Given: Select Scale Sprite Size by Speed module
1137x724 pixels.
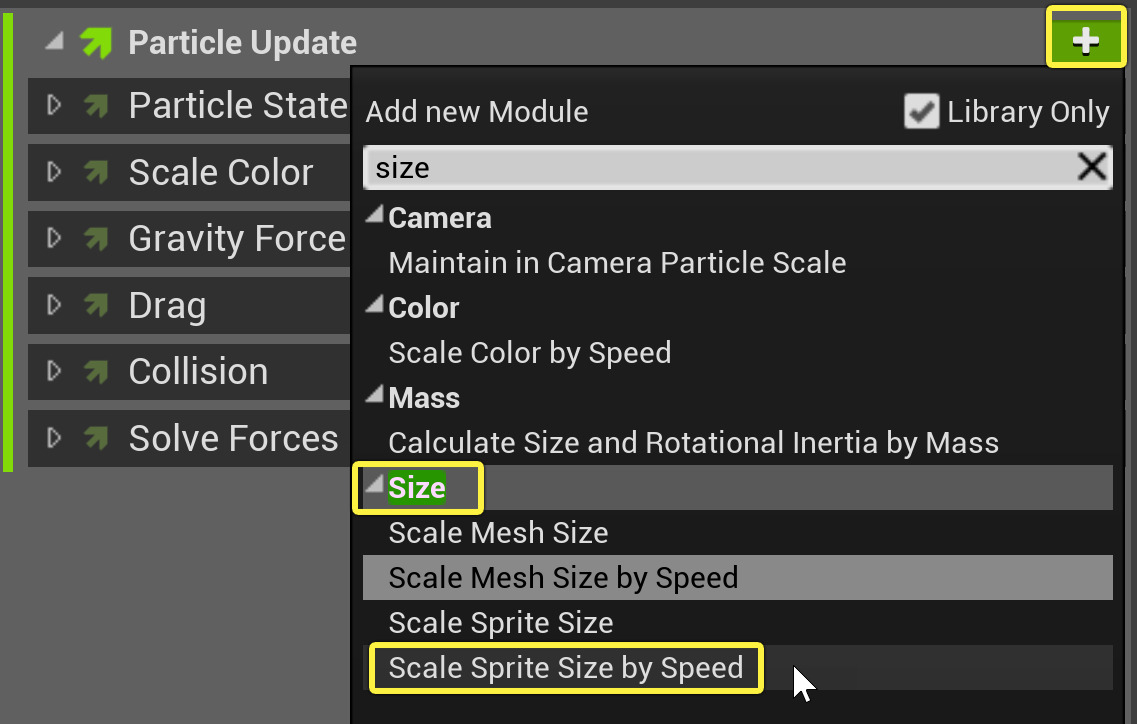Looking at the screenshot, I should click(x=564, y=667).
